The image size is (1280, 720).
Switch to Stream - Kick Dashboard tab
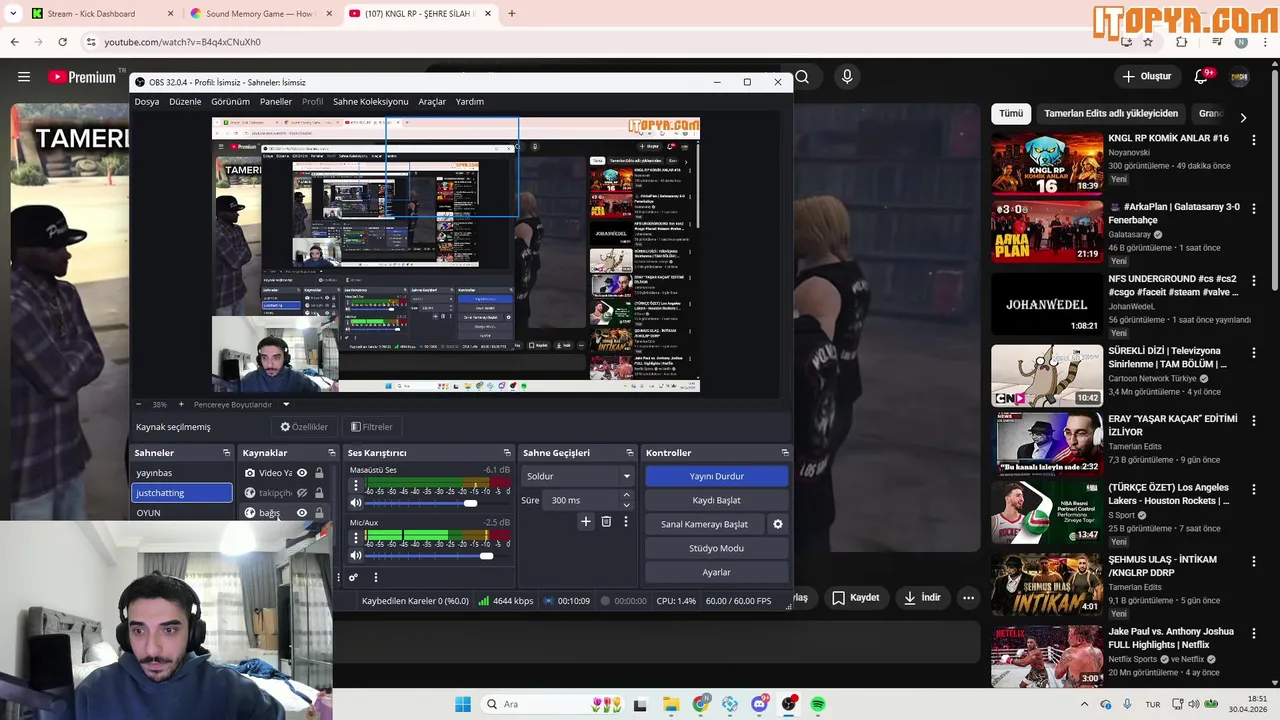pyautogui.click(x=100, y=14)
